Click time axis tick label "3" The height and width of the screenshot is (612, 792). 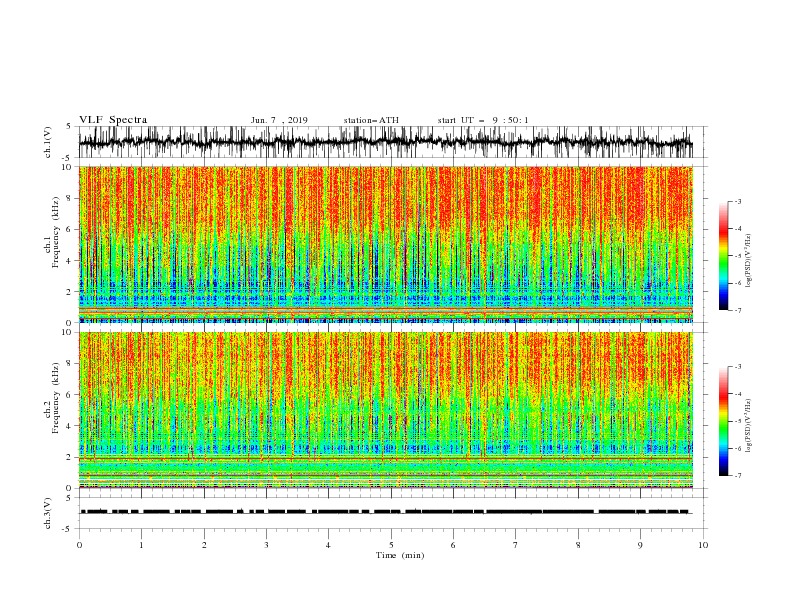267,545
